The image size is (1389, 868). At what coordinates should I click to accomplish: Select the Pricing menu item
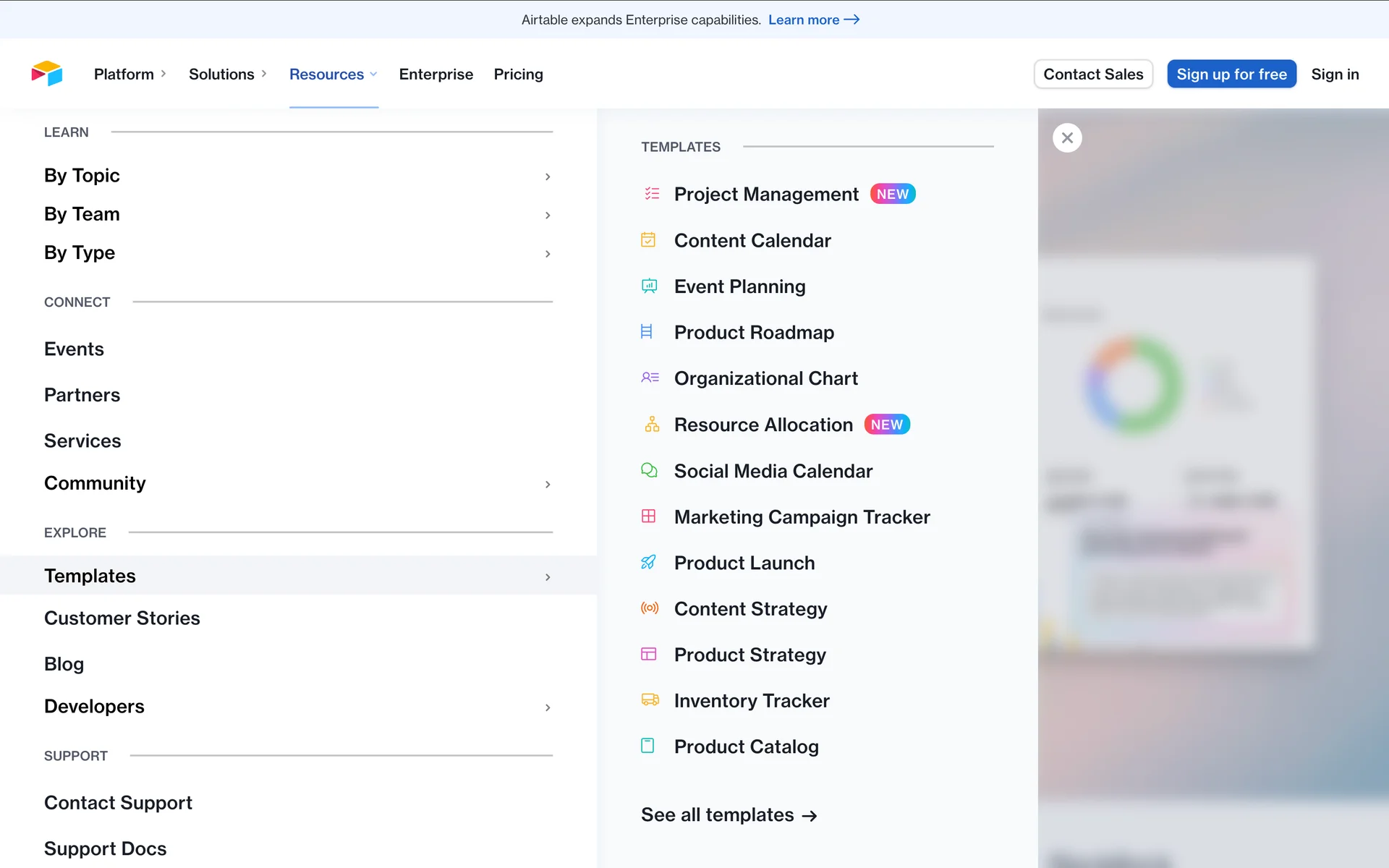click(x=518, y=74)
